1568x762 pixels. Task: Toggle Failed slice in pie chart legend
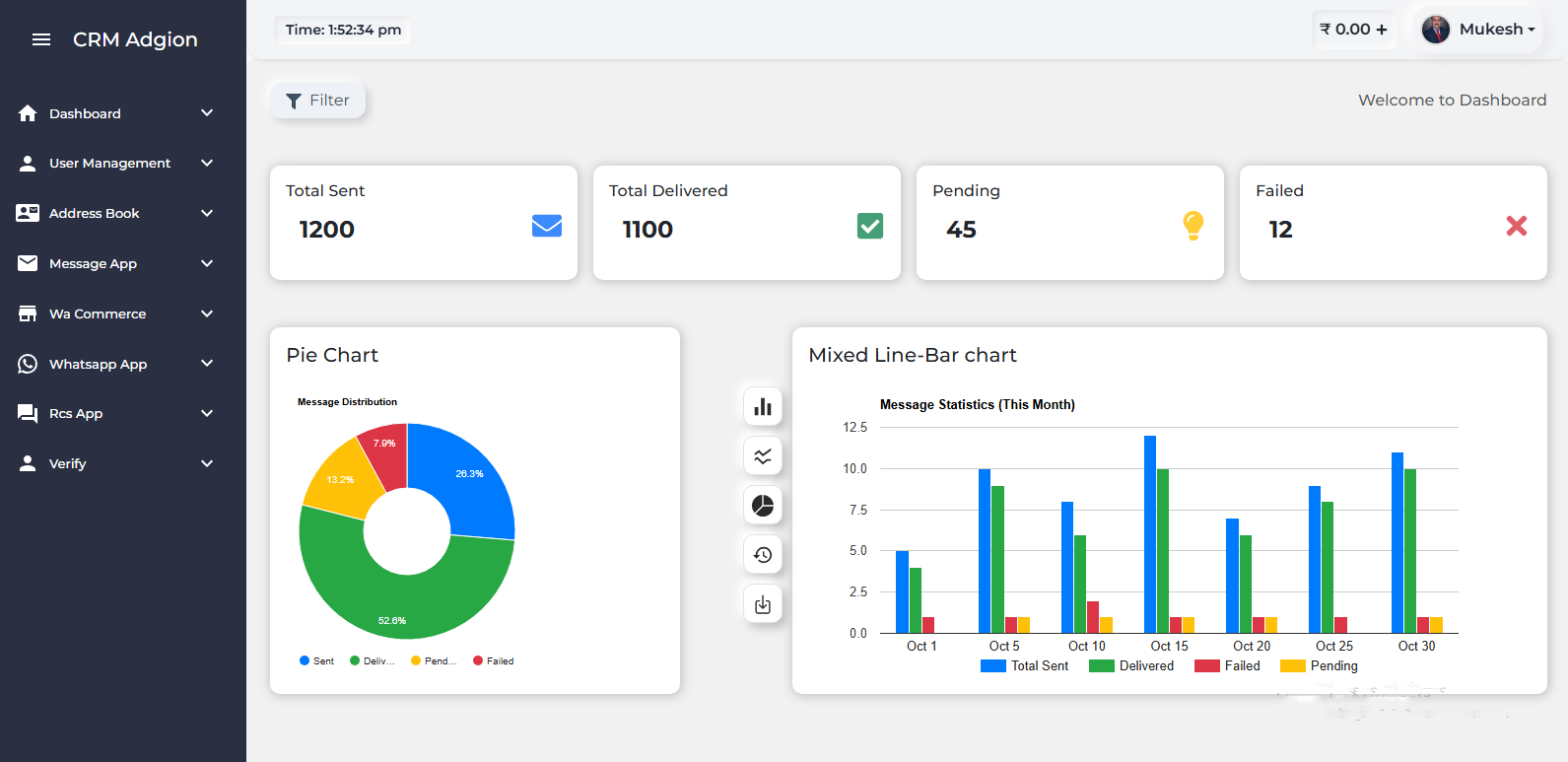(x=494, y=661)
